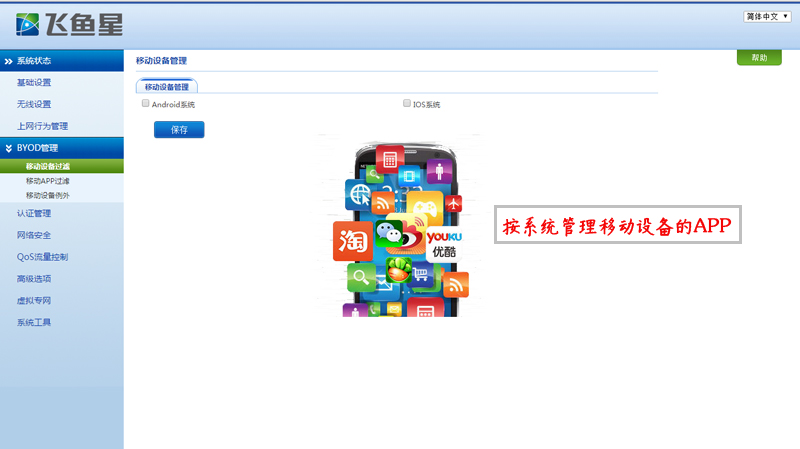Select 移动设备过滤 submenu item
The image size is (800, 449).
62,166
